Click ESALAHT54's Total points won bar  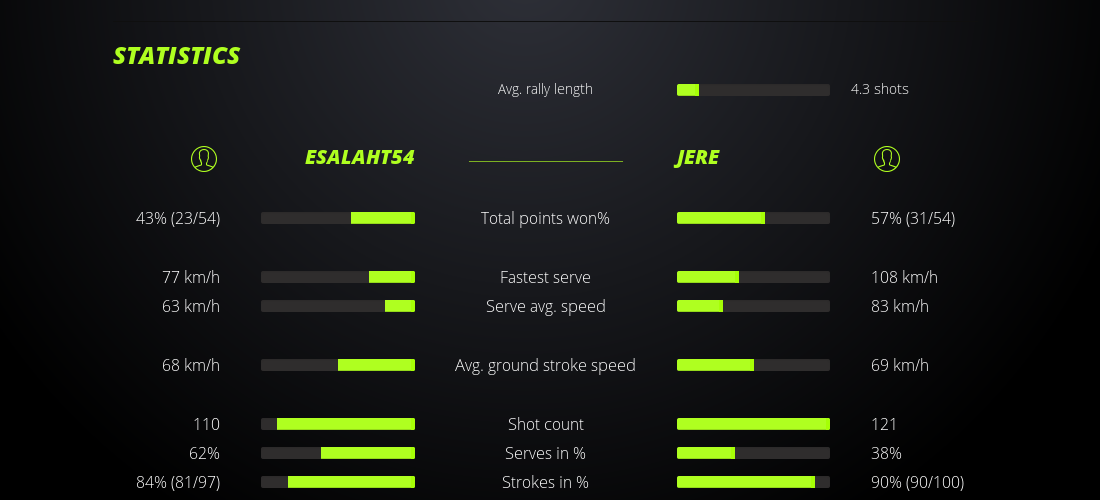pos(338,218)
